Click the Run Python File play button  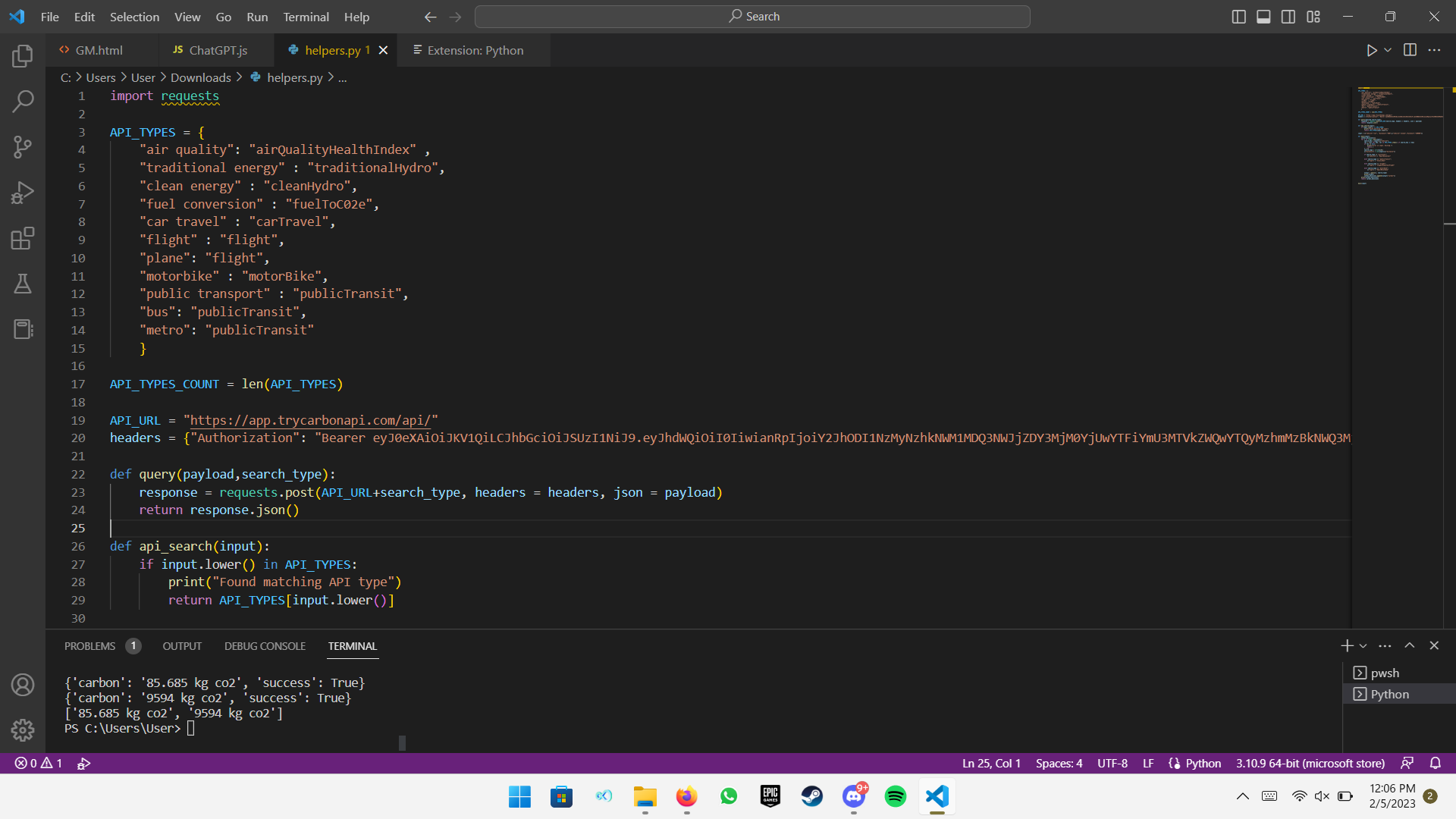click(x=1371, y=50)
